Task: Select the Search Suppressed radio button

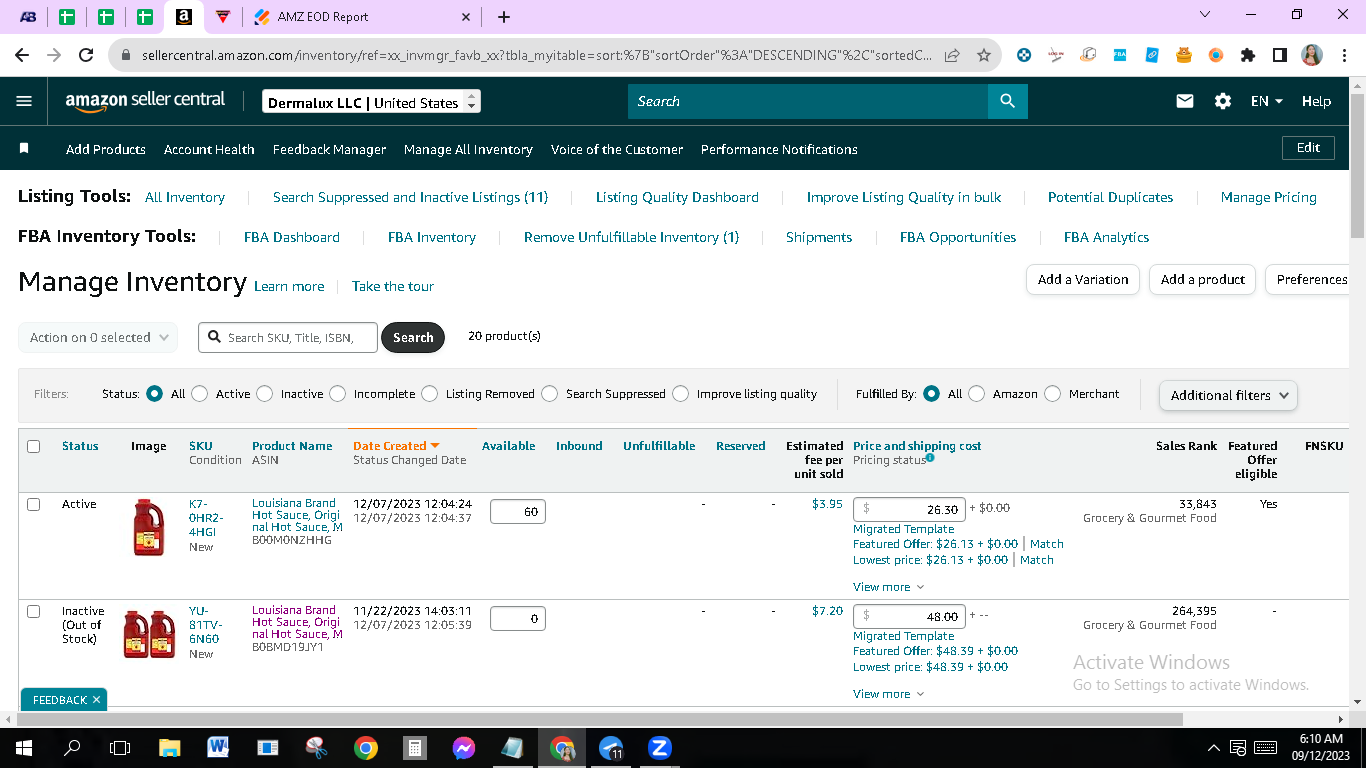Action: 550,394
